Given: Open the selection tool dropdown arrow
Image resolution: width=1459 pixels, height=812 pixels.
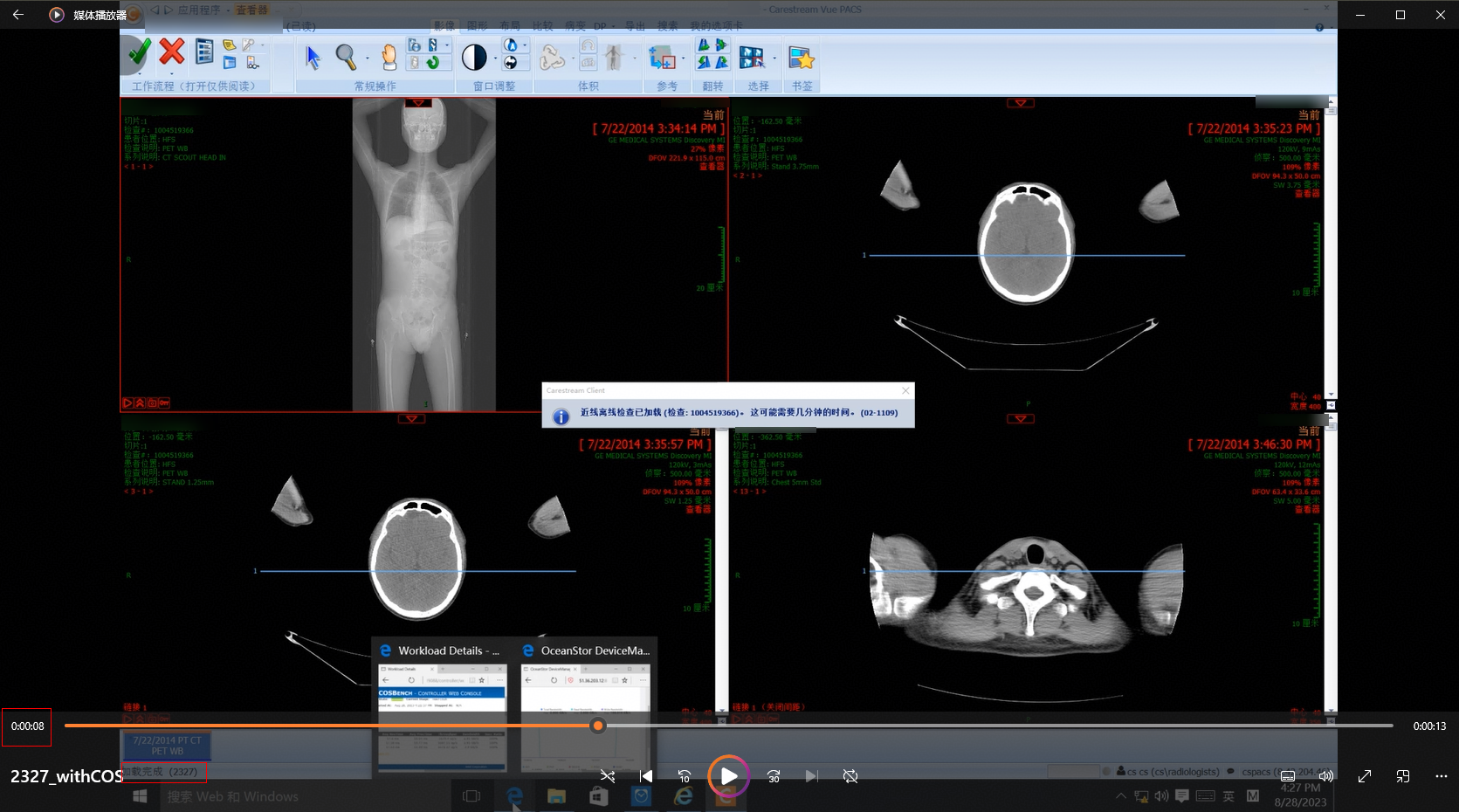Looking at the screenshot, I should (774, 59).
